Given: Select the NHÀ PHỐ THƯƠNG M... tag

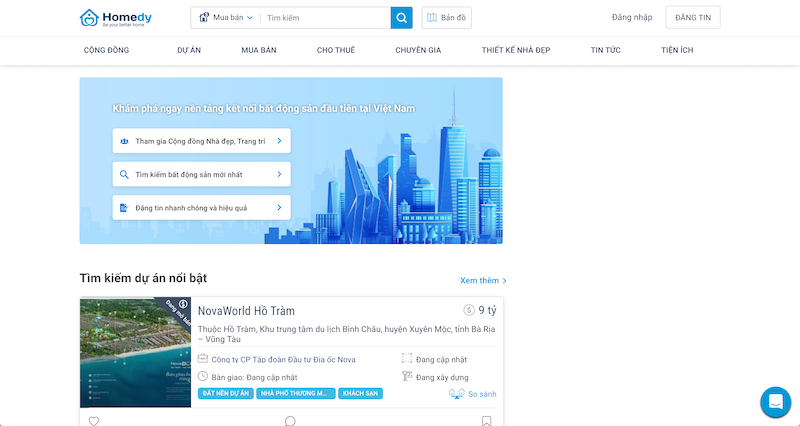Looking at the screenshot, I should [x=296, y=393].
